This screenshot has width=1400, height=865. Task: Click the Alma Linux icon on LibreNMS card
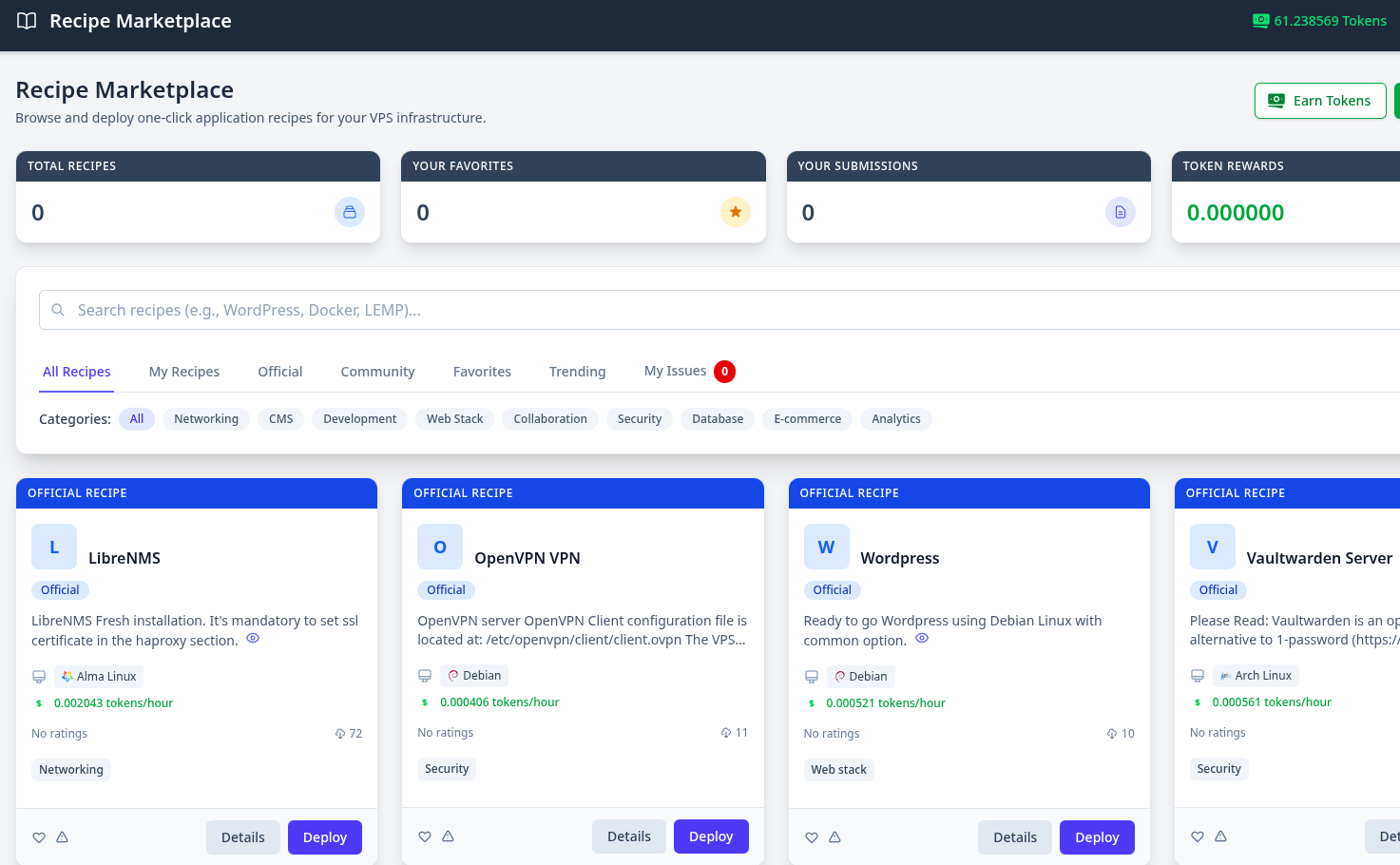(68, 676)
